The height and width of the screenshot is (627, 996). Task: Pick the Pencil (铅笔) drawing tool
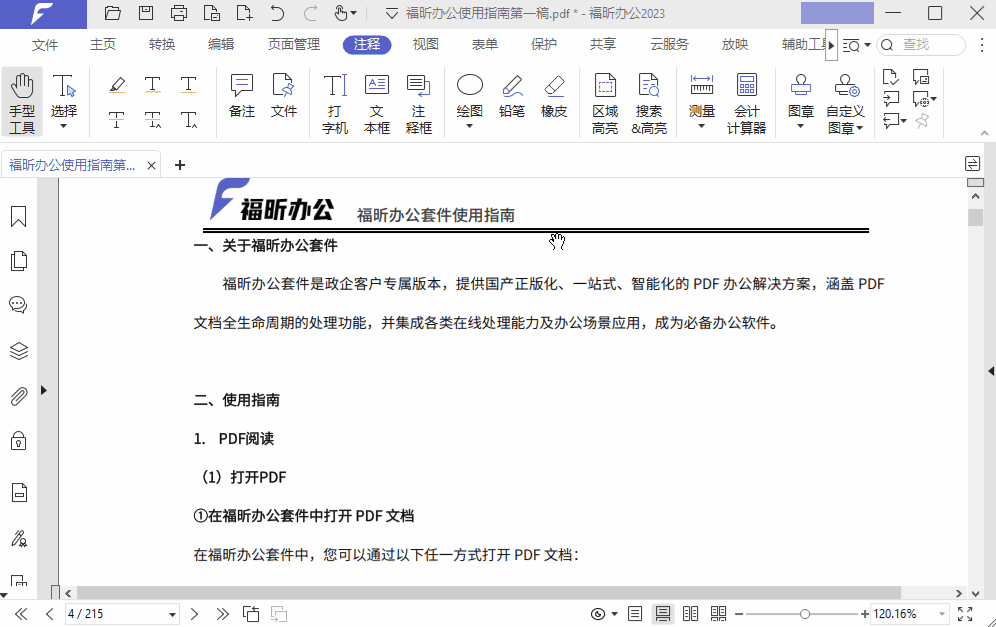coord(511,97)
